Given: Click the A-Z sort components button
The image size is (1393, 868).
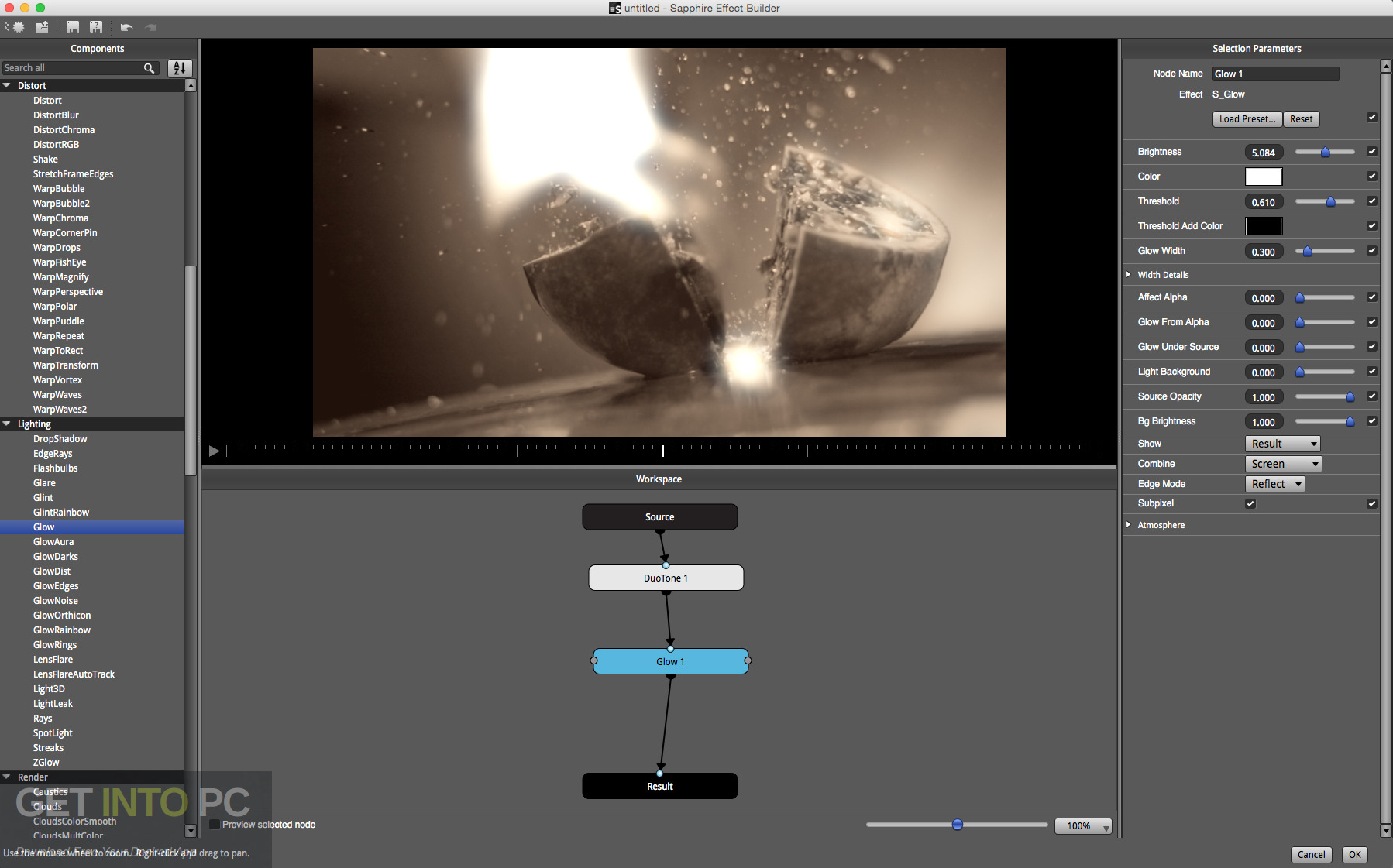Looking at the screenshot, I should 180,68.
